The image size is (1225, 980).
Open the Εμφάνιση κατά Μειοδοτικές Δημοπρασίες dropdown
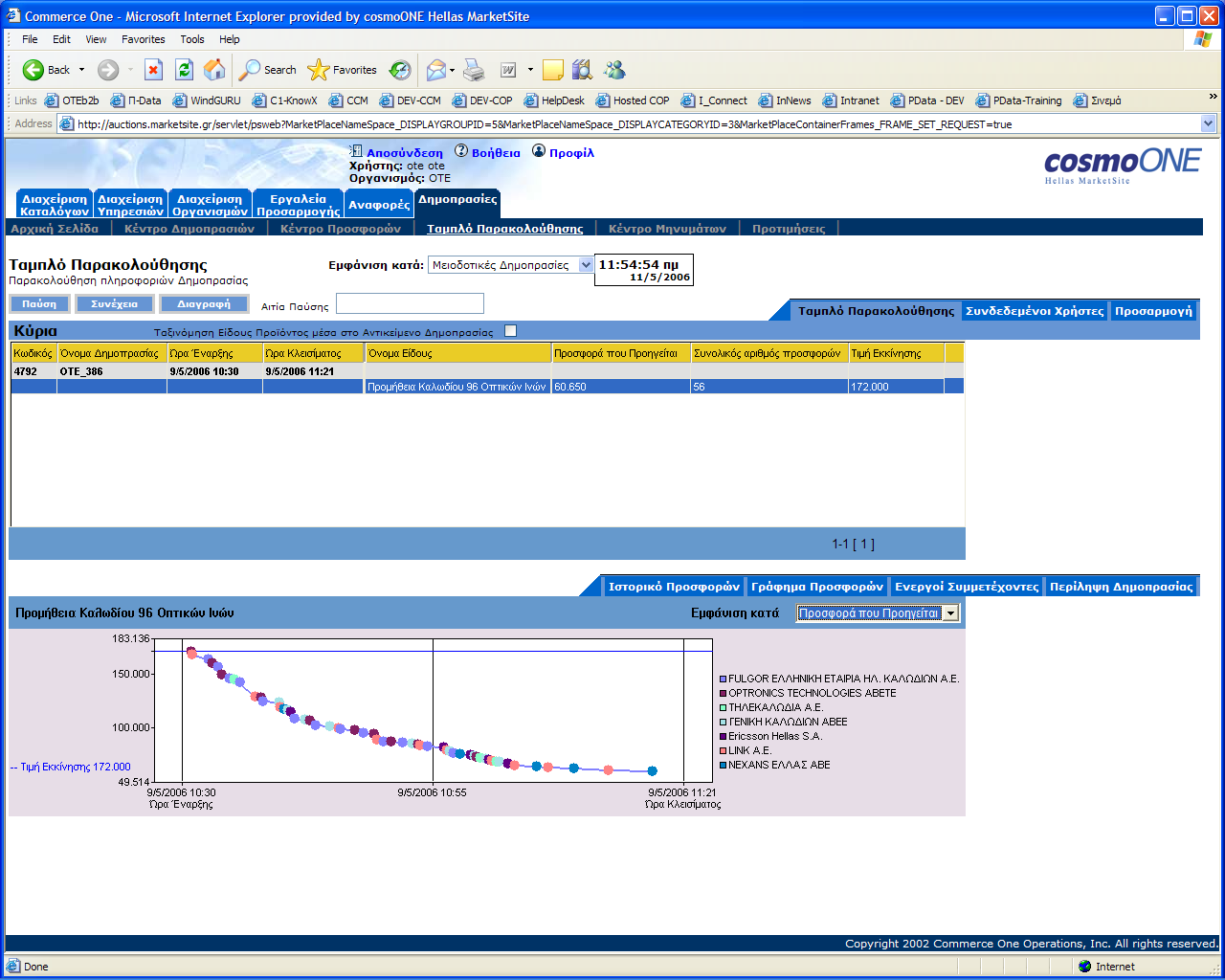[511, 265]
